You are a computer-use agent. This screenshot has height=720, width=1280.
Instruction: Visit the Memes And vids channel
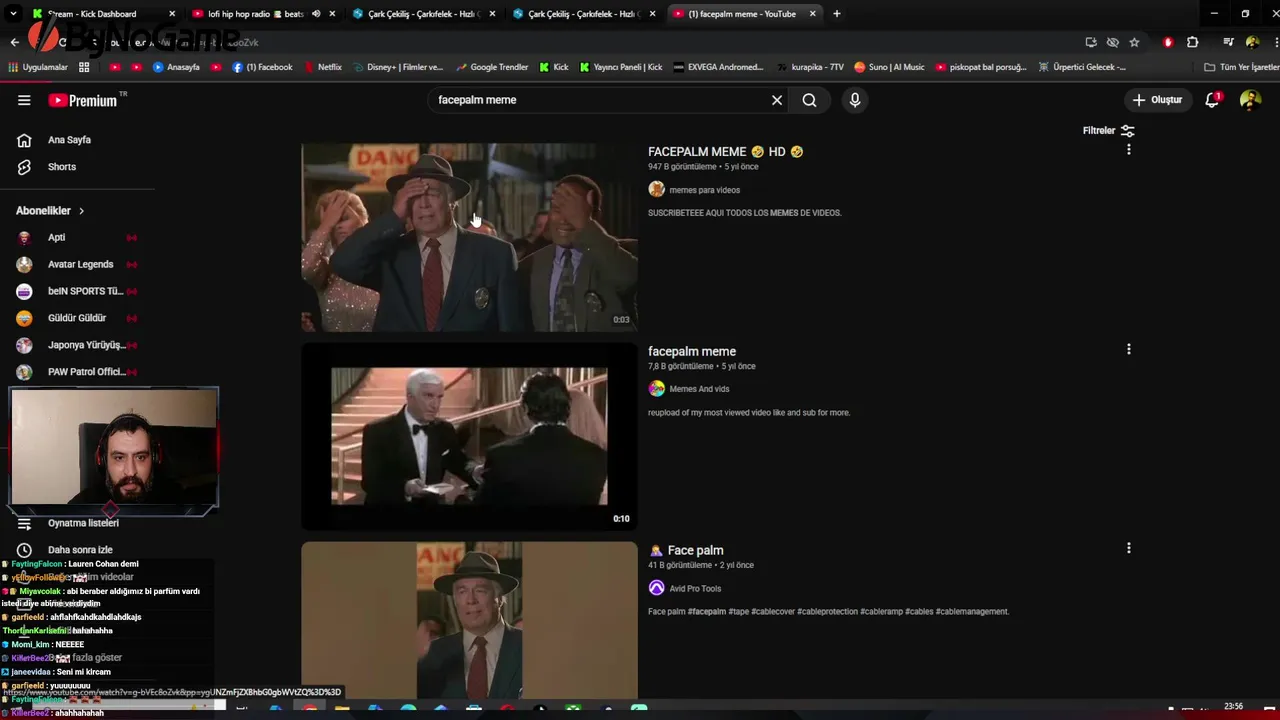(699, 389)
